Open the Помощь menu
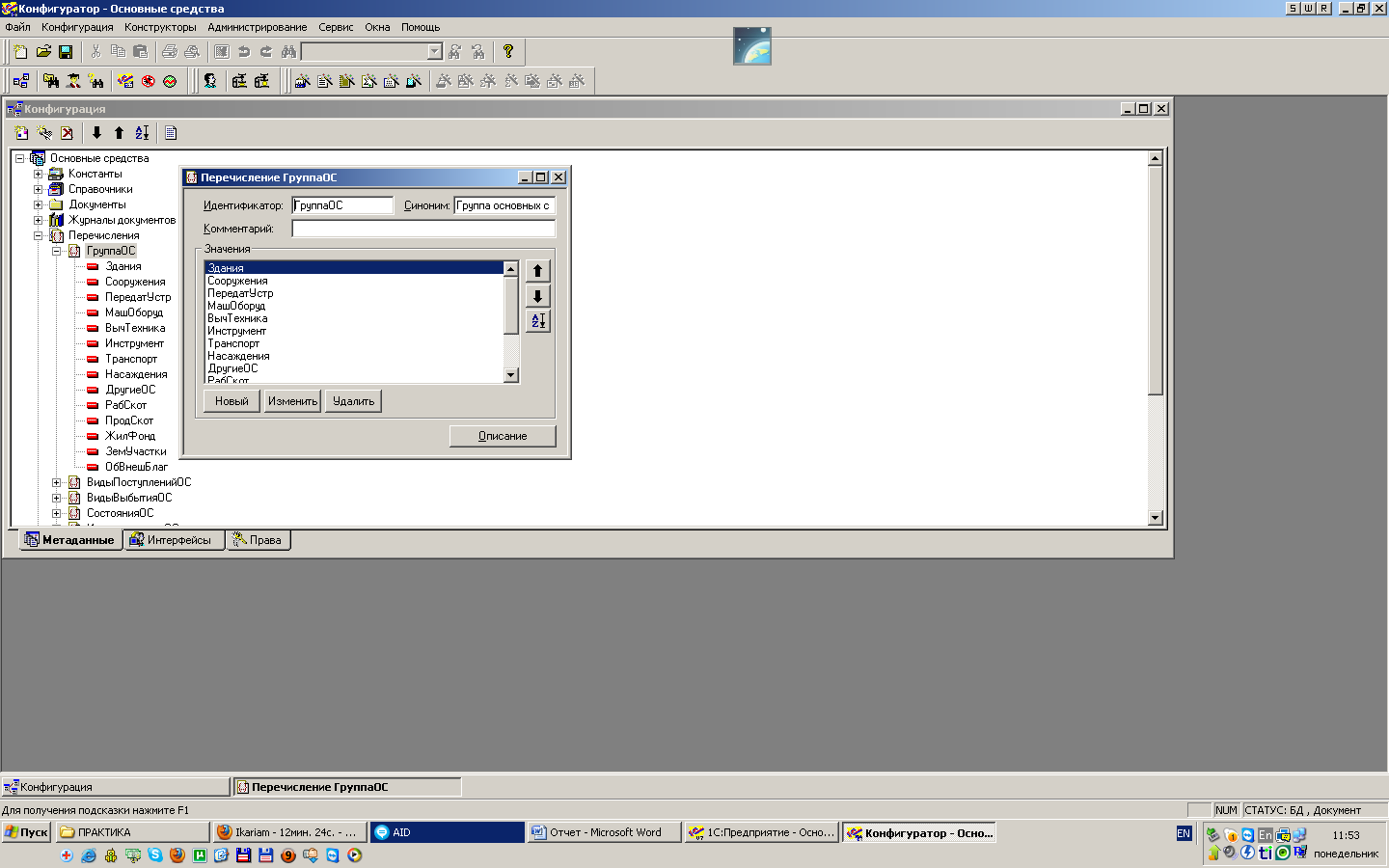1389x868 pixels. [x=421, y=27]
